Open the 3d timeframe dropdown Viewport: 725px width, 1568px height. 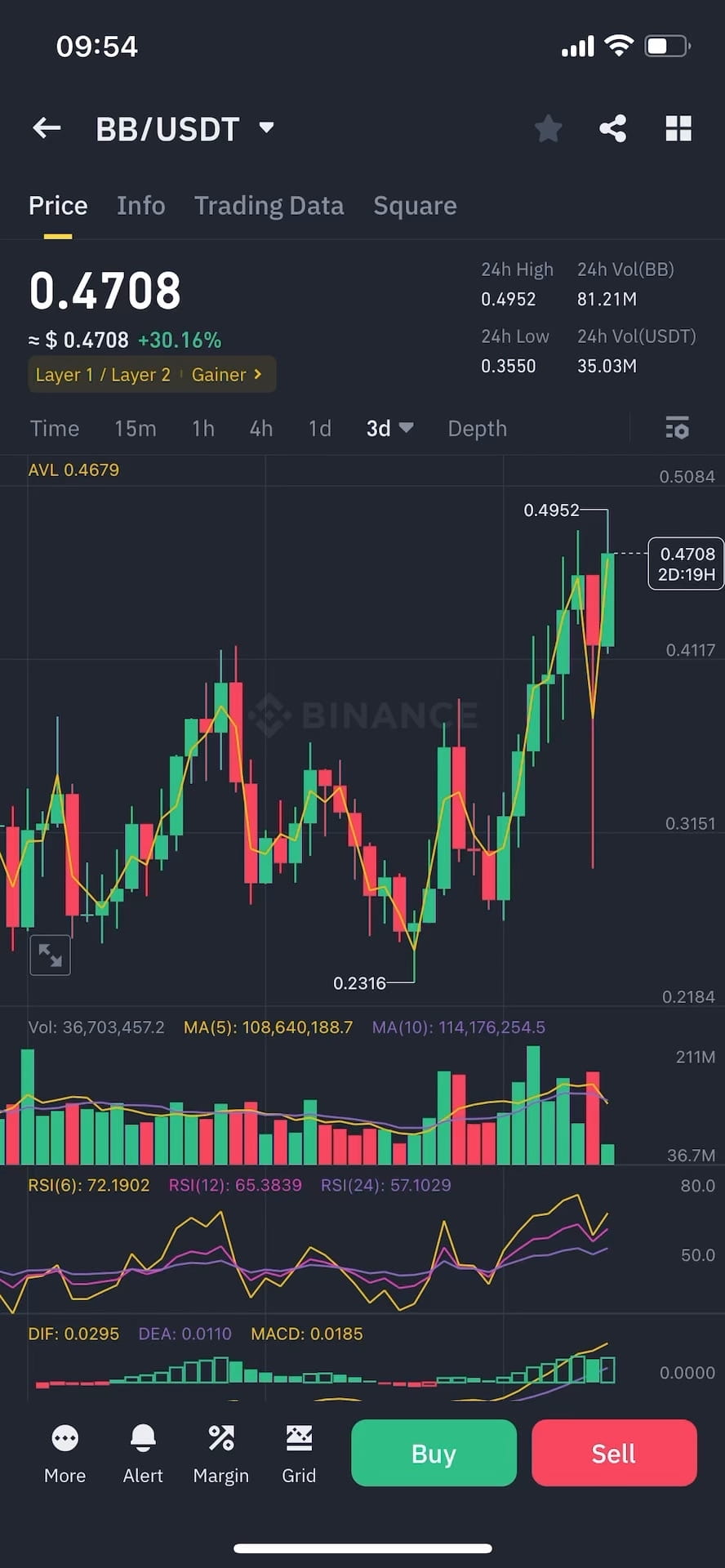pyautogui.click(x=389, y=428)
